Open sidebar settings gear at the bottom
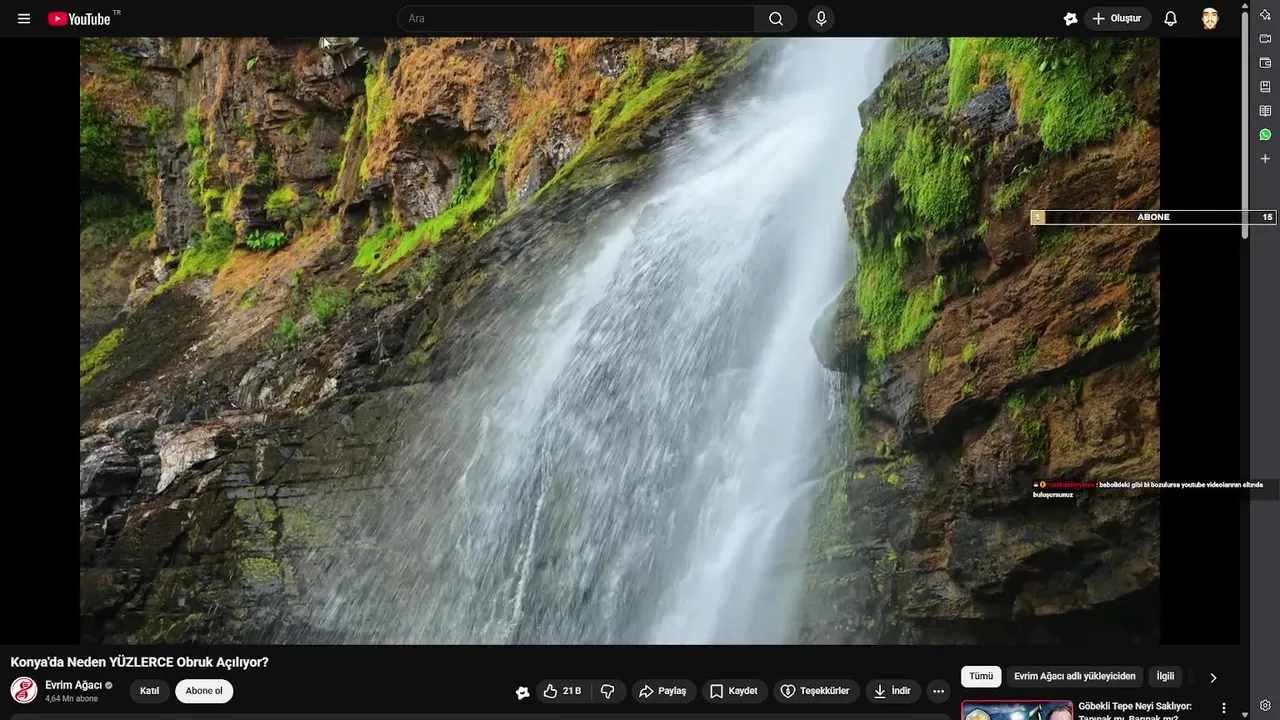1280x720 pixels. tap(1265, 705)
